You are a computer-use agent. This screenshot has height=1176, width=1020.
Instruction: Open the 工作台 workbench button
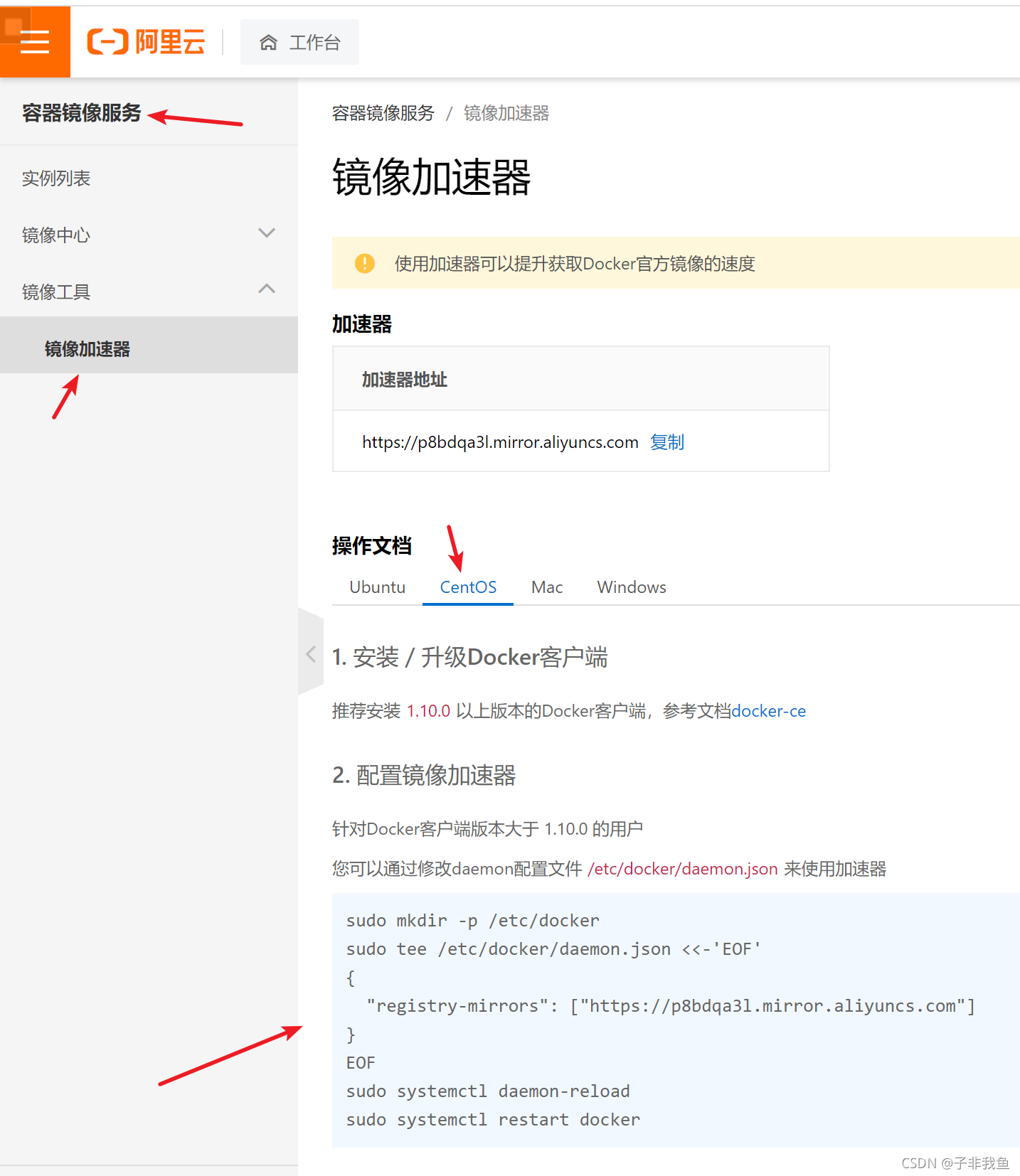299,42
